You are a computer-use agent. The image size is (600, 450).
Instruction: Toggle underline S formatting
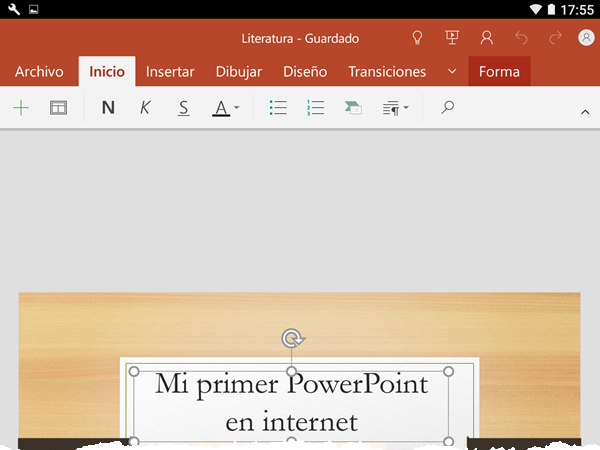pos(184,108)
